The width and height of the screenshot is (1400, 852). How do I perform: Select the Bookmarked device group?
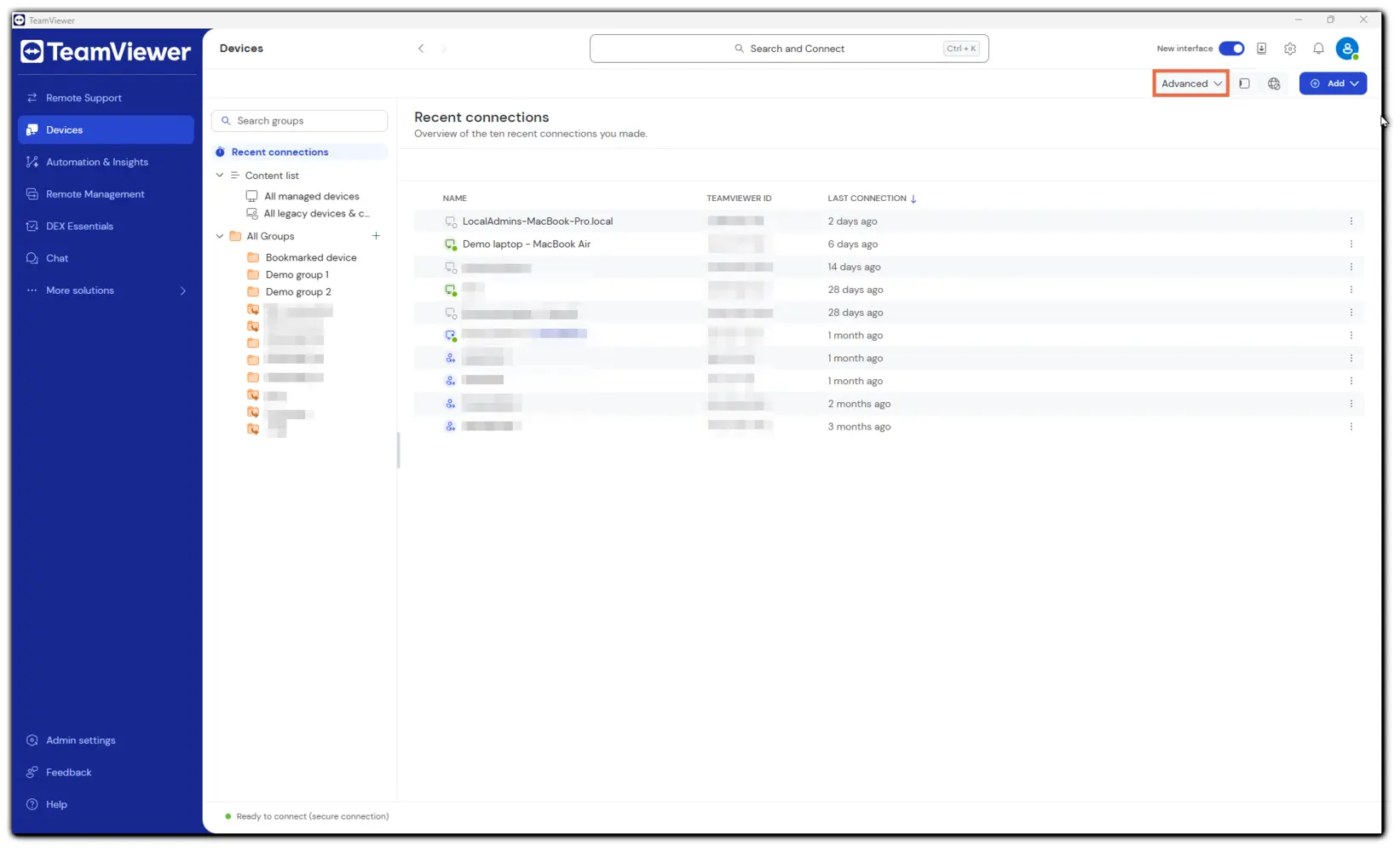(x=311, y=257)
